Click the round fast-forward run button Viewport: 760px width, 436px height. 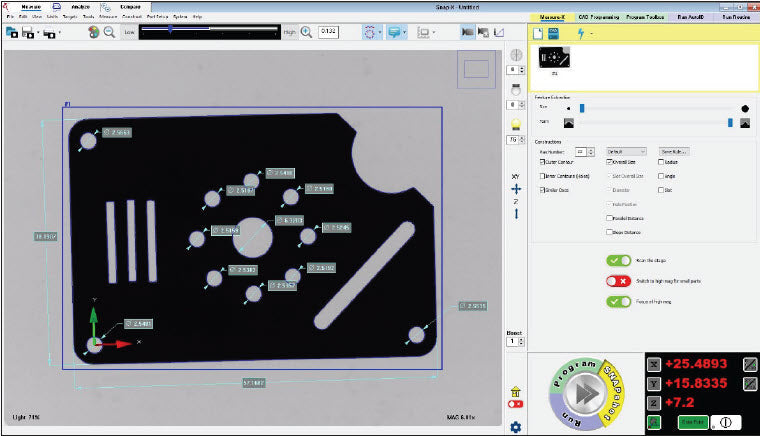click(586, 394)
